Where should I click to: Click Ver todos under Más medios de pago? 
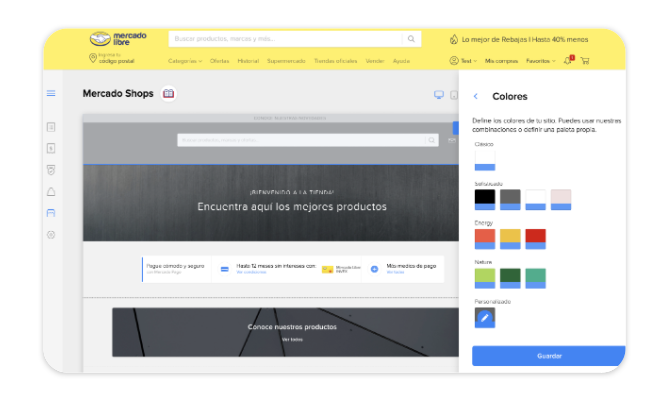pos(395,272)
